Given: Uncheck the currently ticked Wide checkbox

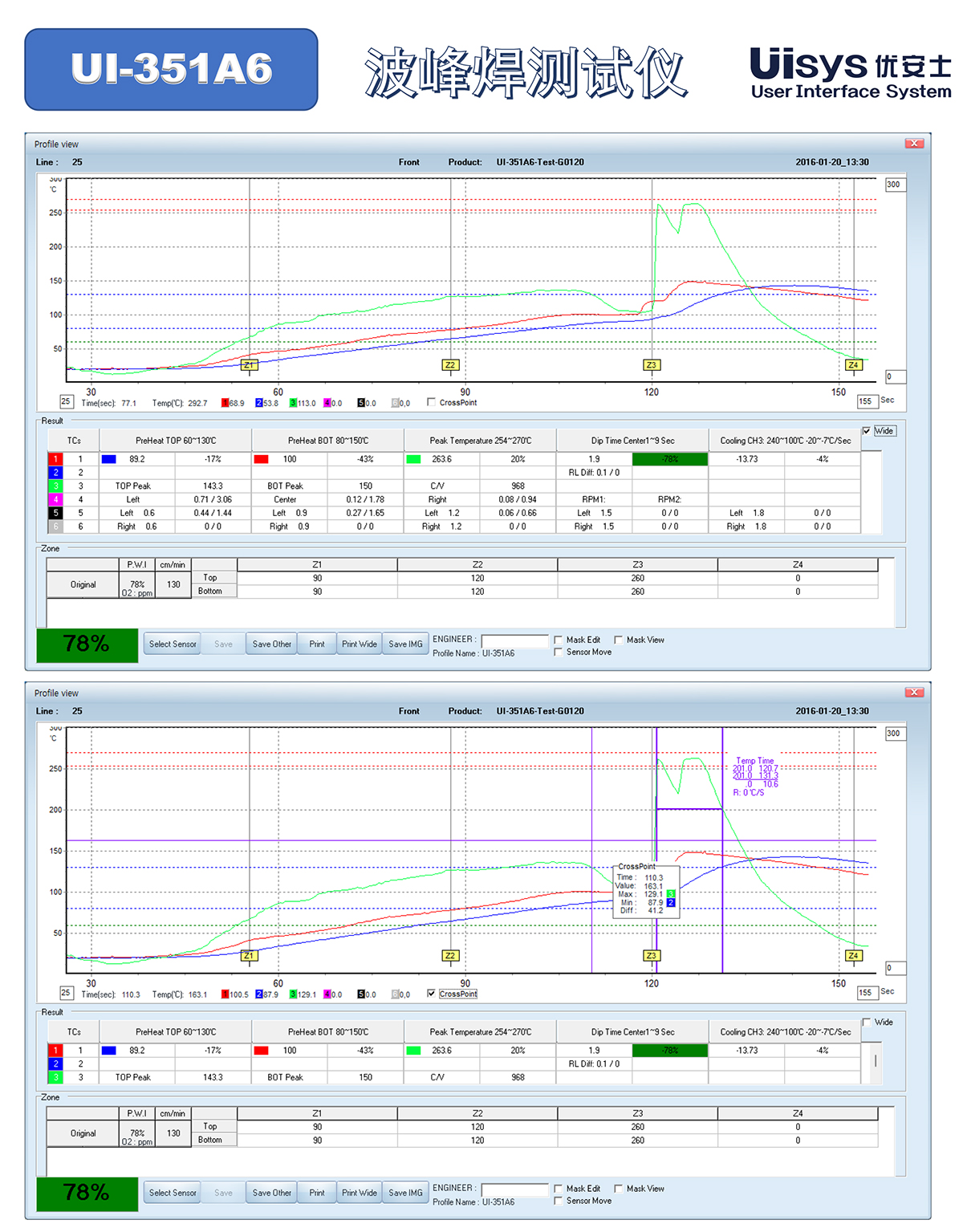Looking at the screenshot, I should 867,431.
